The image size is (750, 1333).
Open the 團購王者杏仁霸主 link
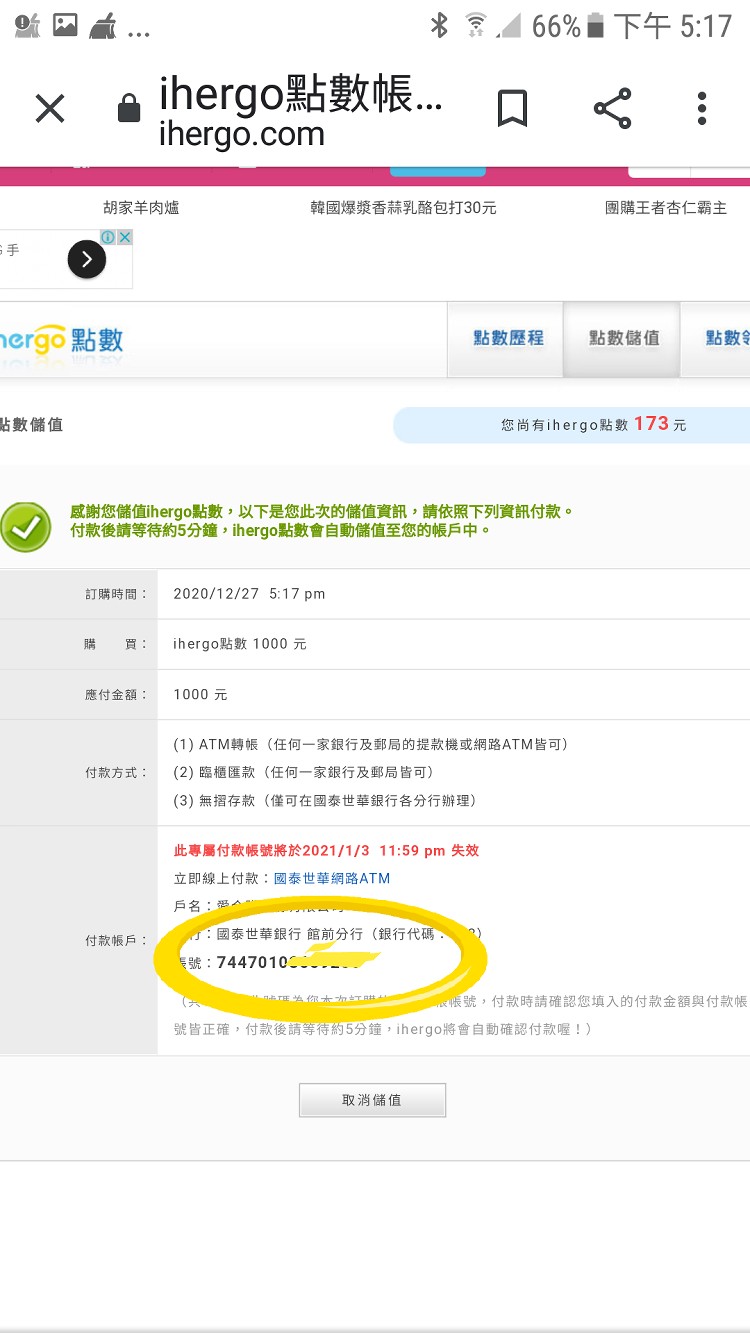coord(665,208)
